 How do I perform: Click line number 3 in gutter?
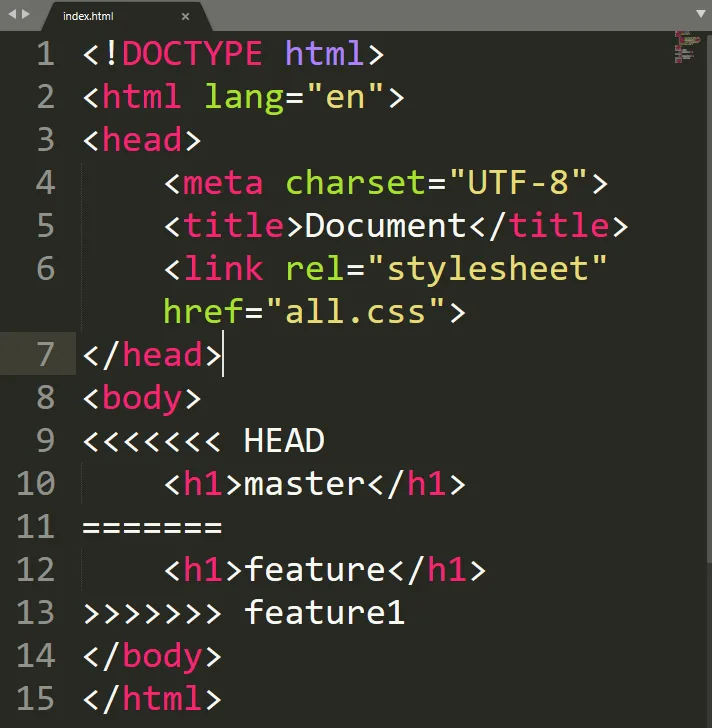45,139
